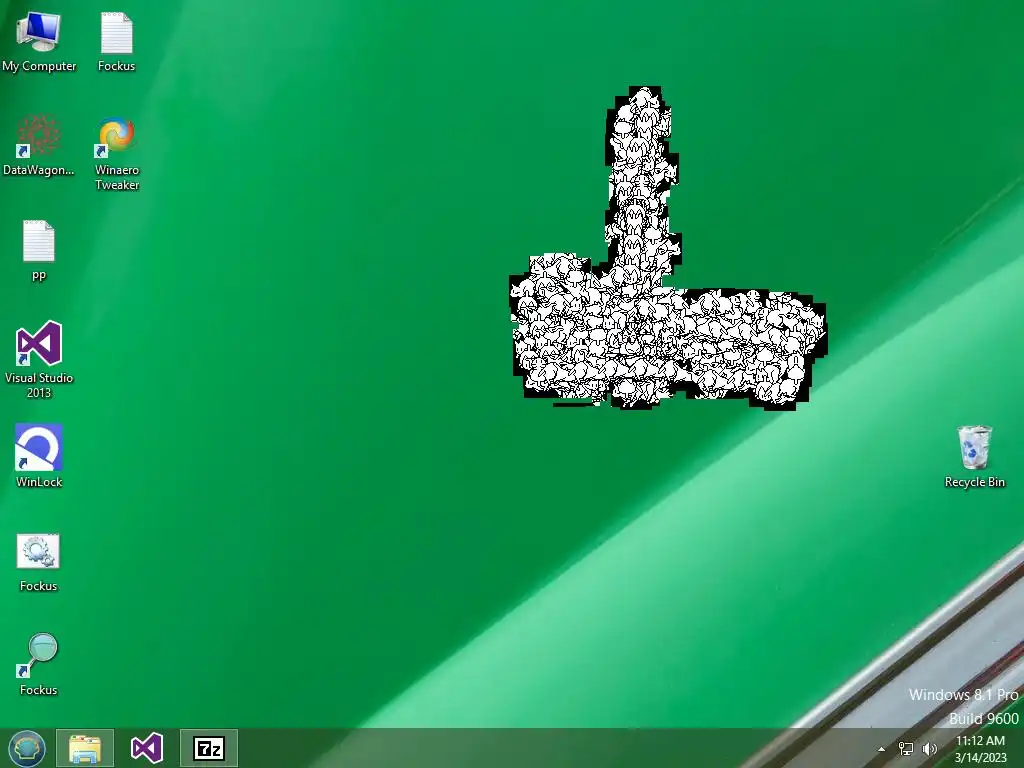Switch to the 7z taskbar button
This screenshot has width=1024, height=768.
[209, 748]
